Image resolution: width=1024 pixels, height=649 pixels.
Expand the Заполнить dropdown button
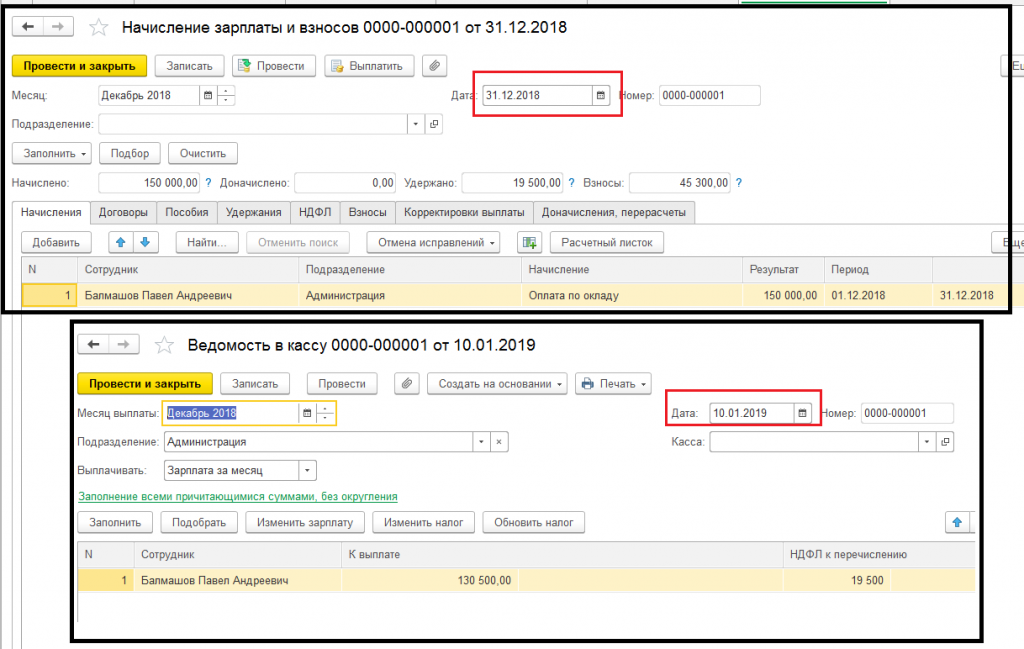point(51,153)
